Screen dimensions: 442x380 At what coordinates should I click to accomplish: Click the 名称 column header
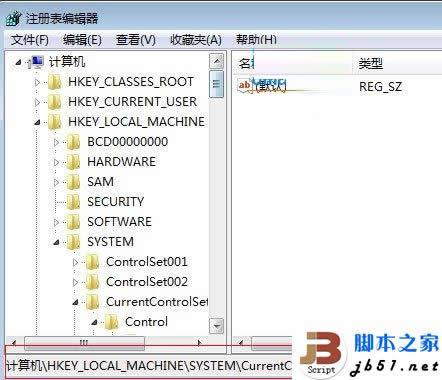[x=292, y=63]
